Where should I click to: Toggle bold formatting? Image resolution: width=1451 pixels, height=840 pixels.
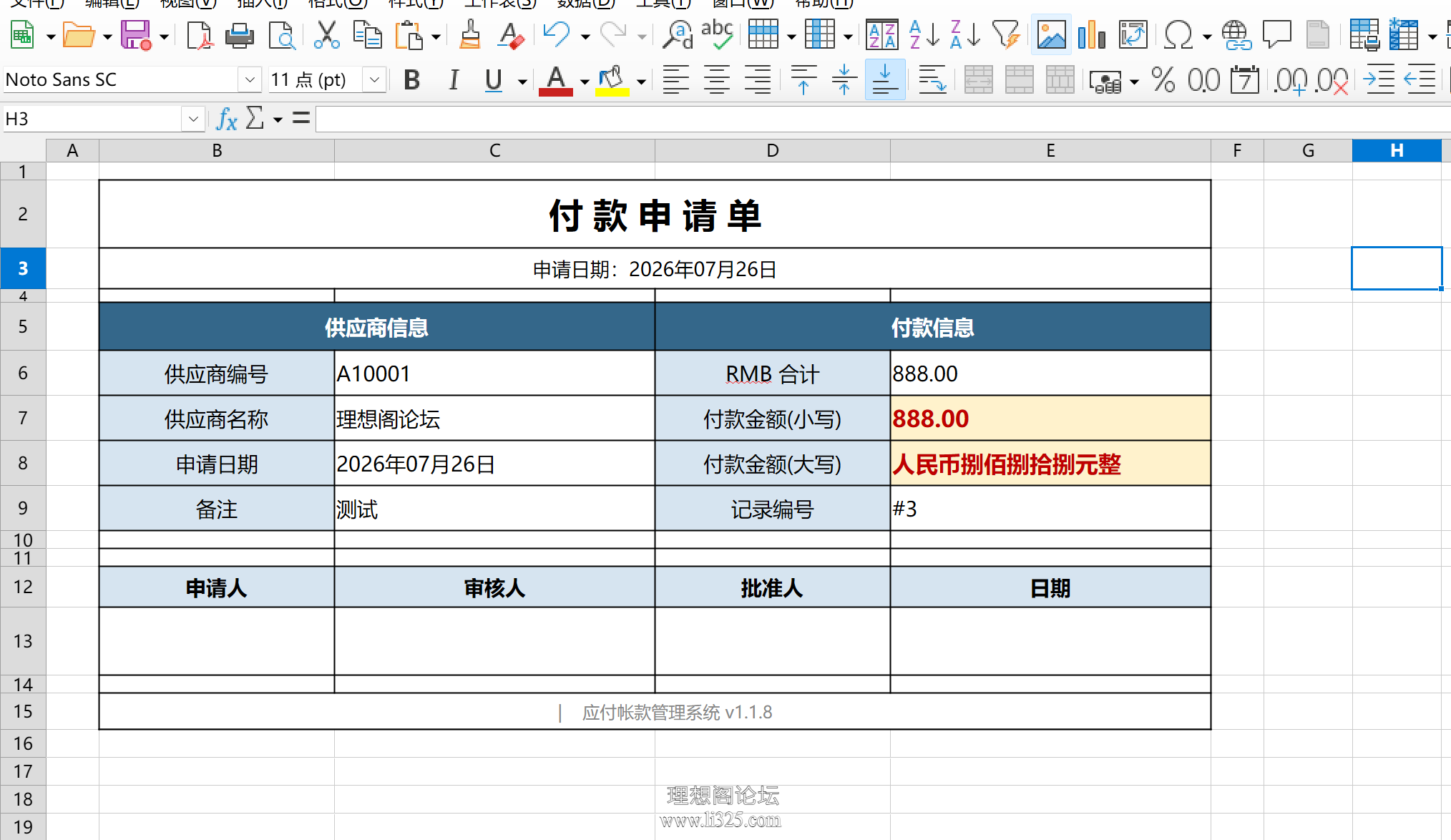pyautogui.click(x=411, y=80)
